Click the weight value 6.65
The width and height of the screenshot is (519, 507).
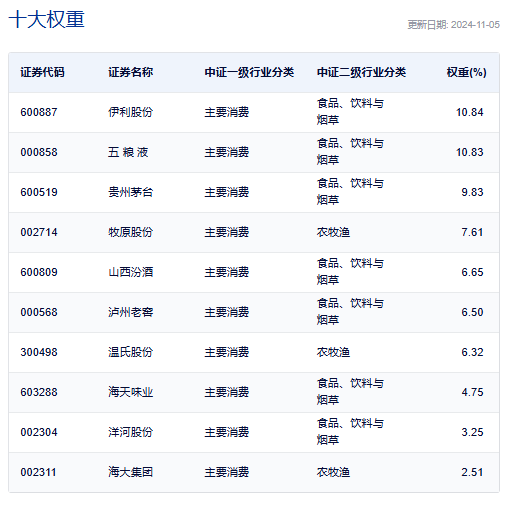tap(472, 272)
